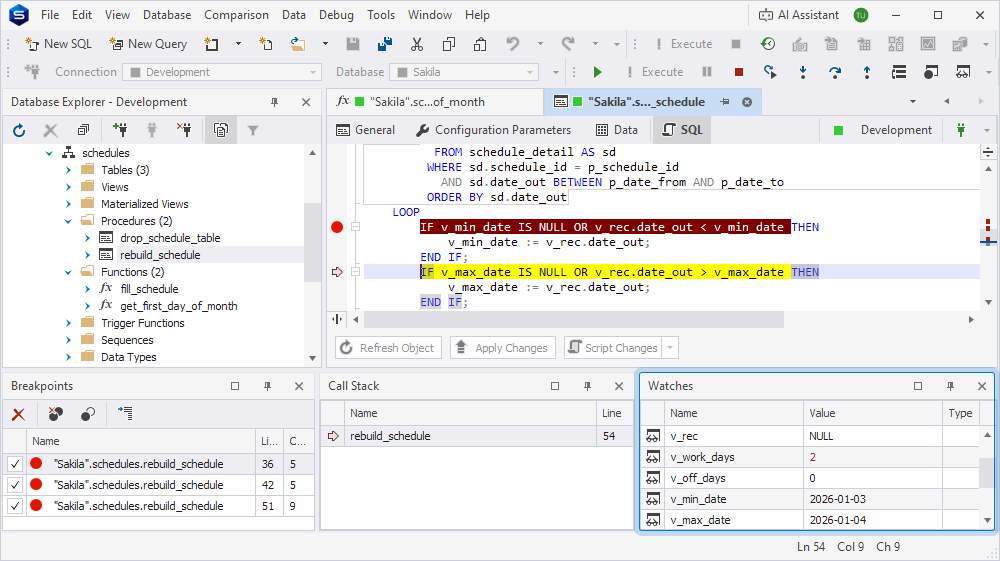This screenshot has height=561, width=1000.
Task: Collapse the first IF block fold marker
Action: (356, 227)
